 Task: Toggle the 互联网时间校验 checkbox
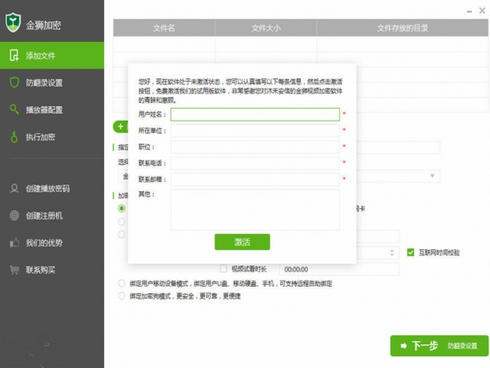point(411,252)
